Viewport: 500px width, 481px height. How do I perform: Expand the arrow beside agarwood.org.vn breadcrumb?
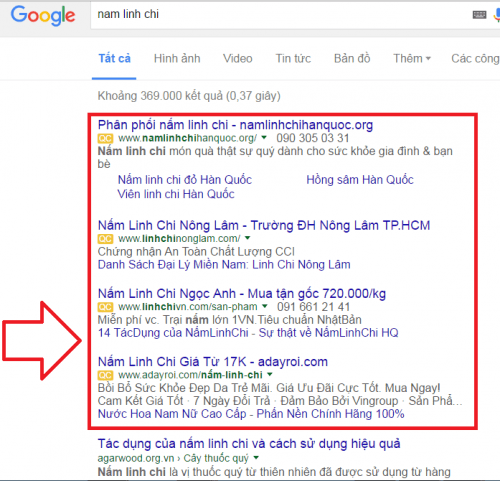[x=256, y=458]
